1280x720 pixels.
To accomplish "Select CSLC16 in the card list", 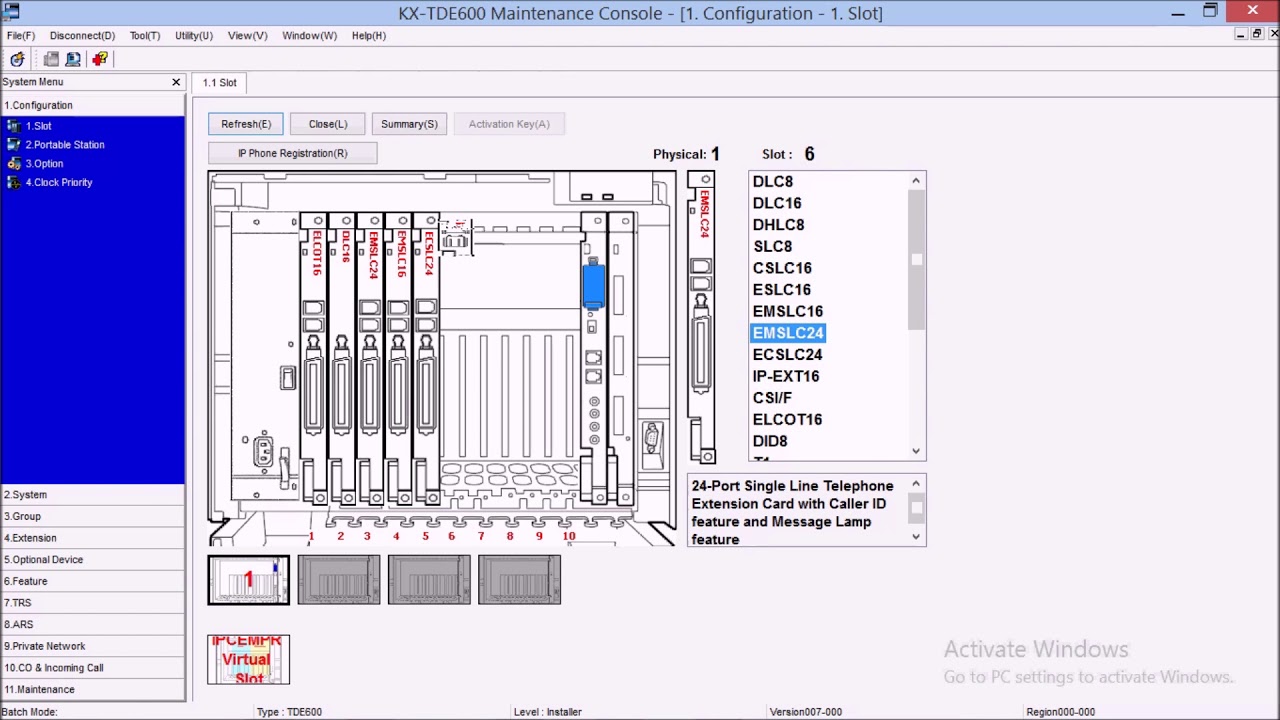I will pyautogui.click(x=782, y=268).
